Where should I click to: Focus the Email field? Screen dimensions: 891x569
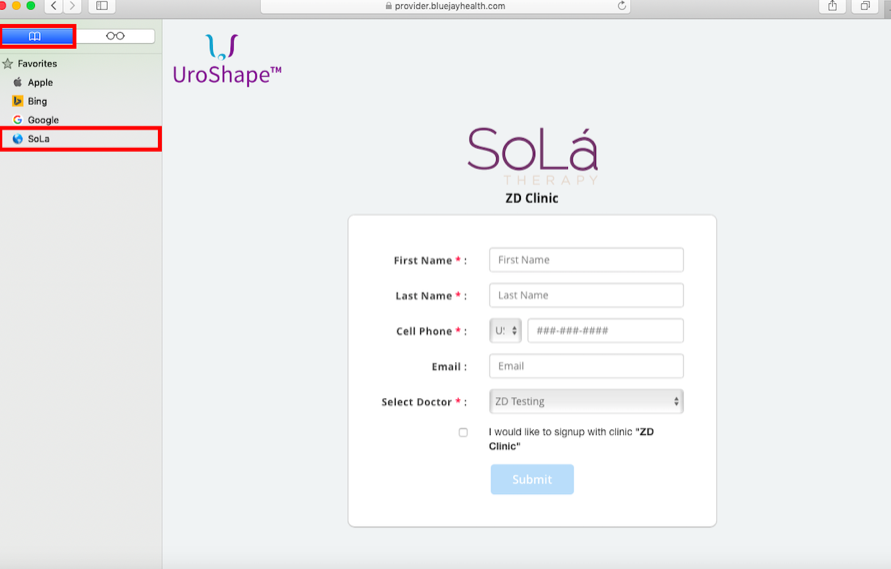pyautogui.click(x=586, y=366)
